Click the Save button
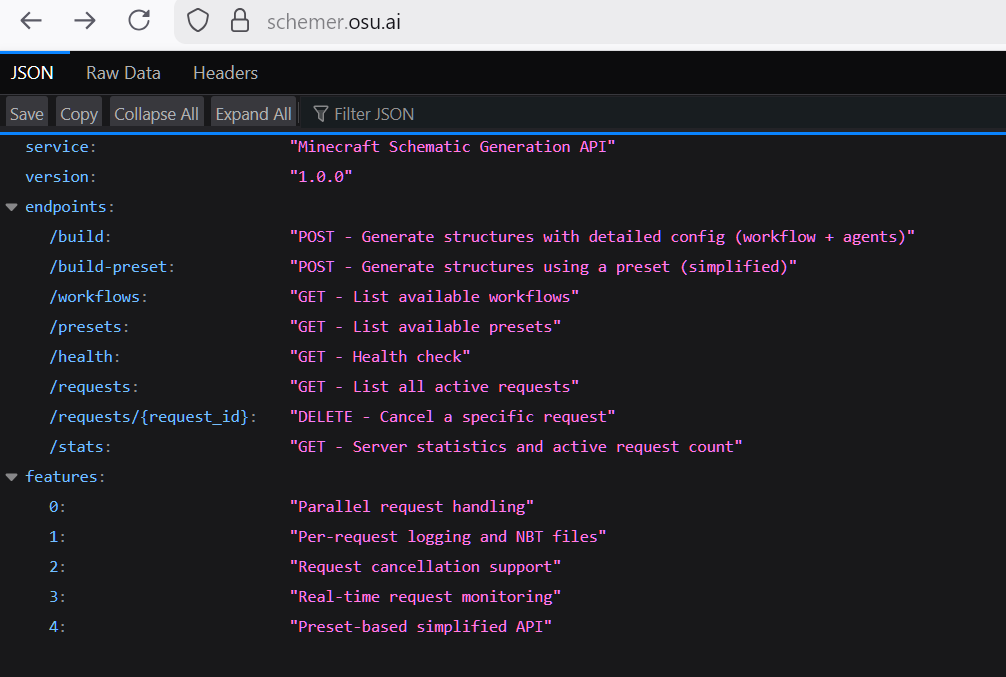This screenshot has width=1006, height=677. coord(27,114)
